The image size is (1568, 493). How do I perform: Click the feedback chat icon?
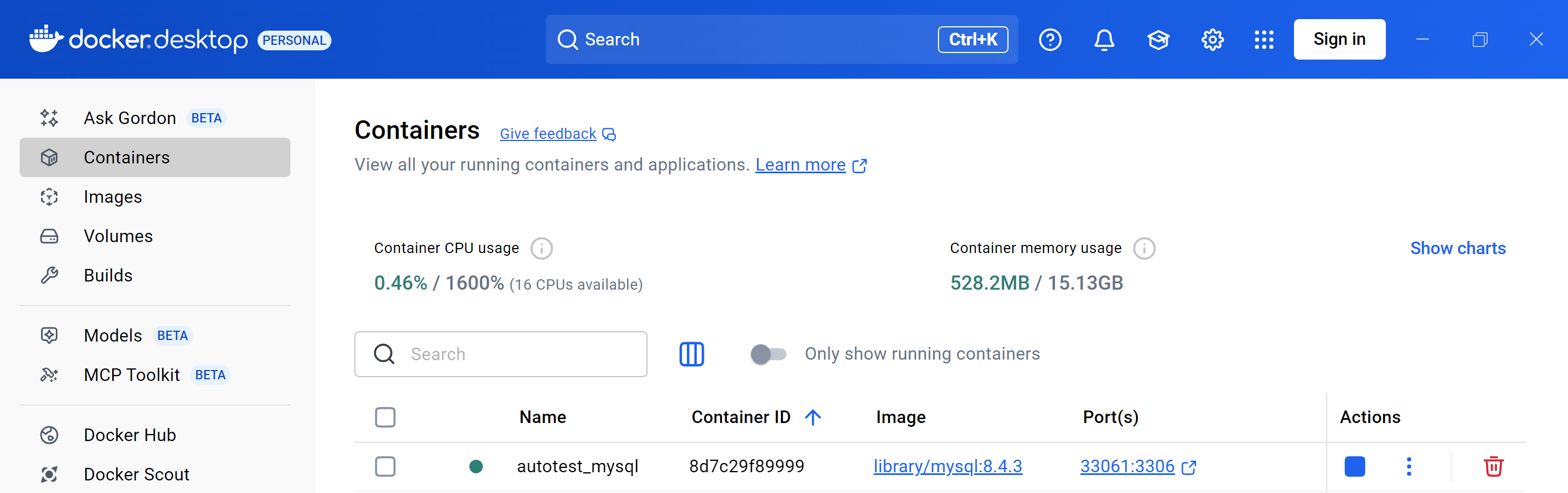(x=609, y=134)
